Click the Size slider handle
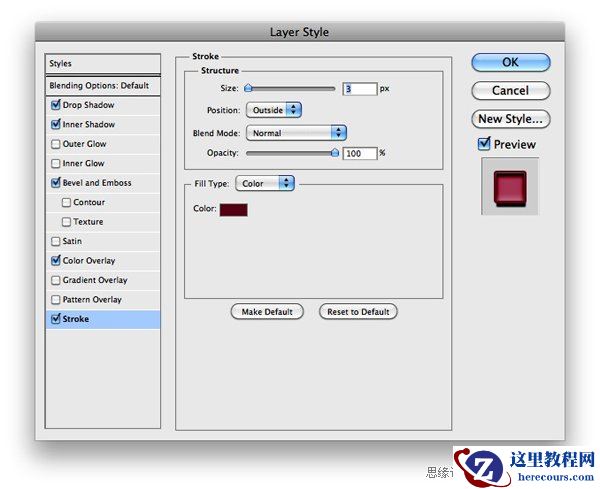This screenshot has width=600, height=489. tap(248, 89)
